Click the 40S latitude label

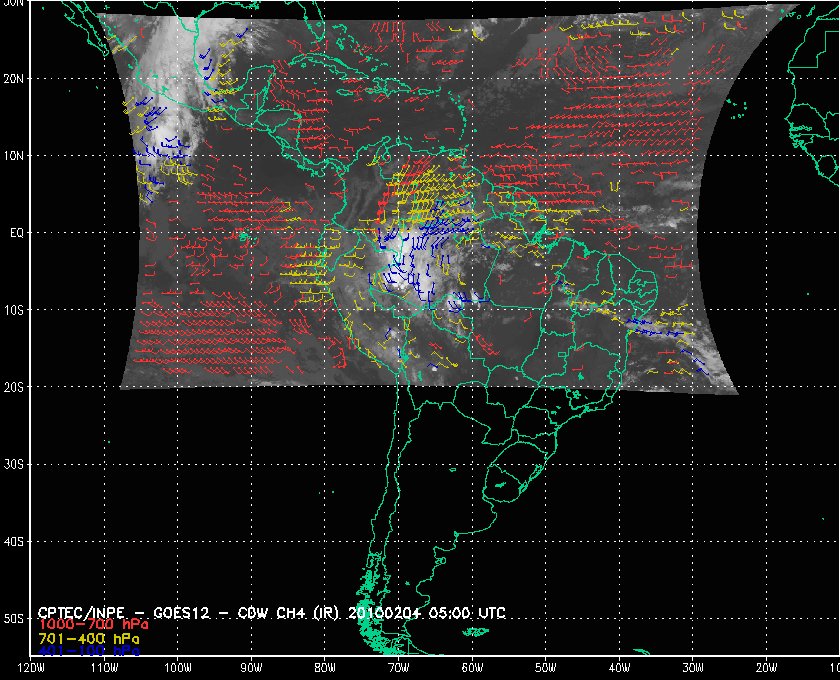coord(13,542)
